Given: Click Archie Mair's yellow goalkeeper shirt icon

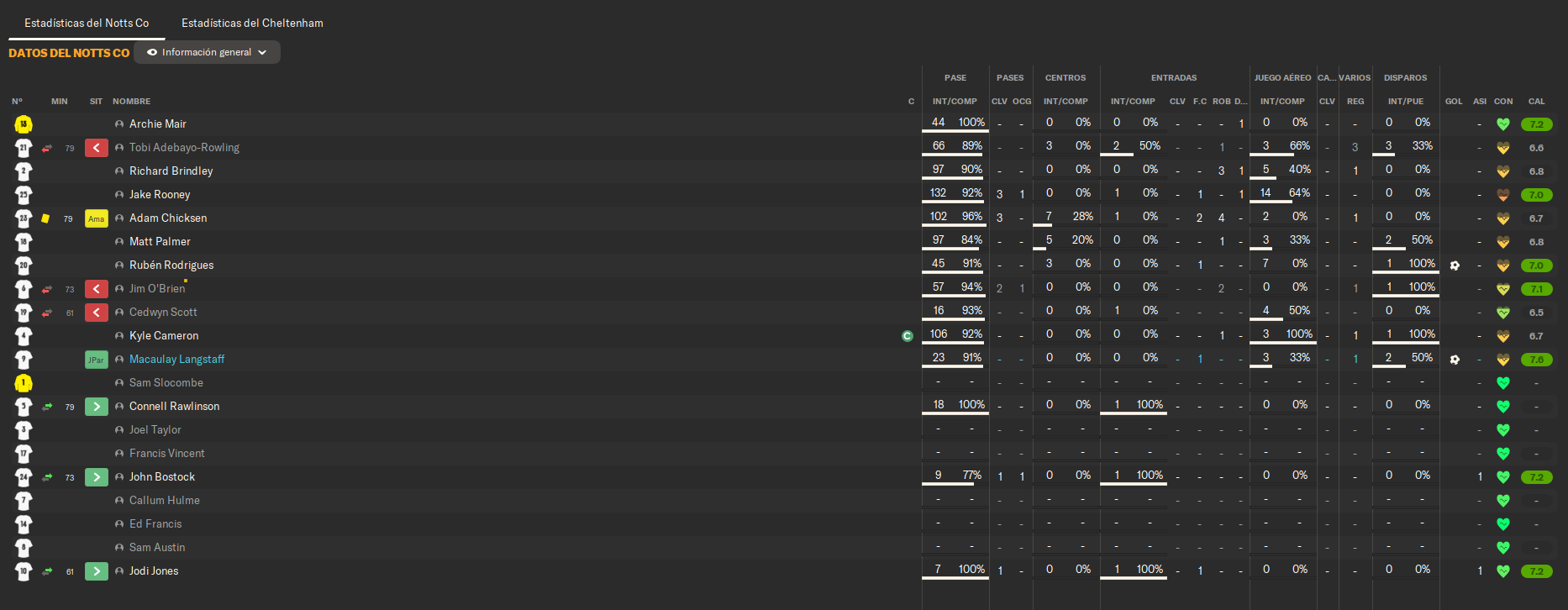Looking at the screenshot, I should pos(24,124).
